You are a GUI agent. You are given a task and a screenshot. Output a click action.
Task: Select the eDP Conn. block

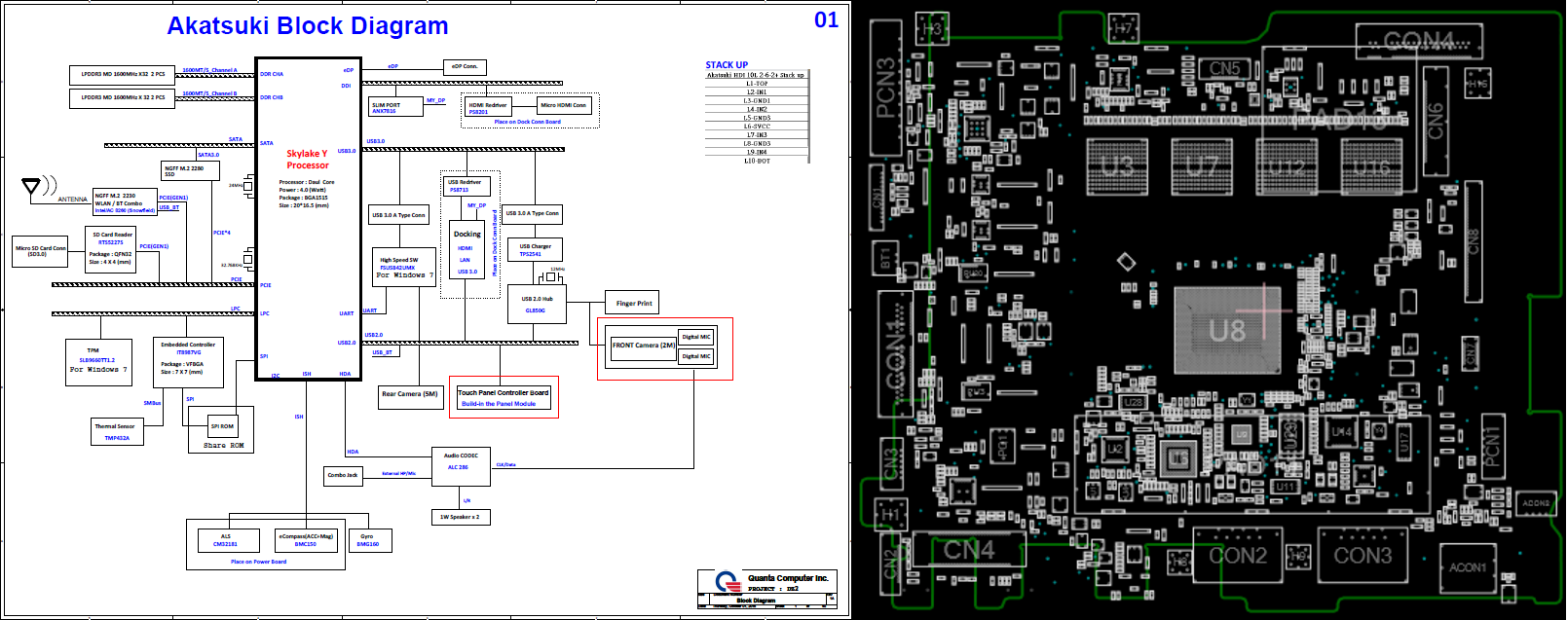pyautogui.click(x=465, y=67)
